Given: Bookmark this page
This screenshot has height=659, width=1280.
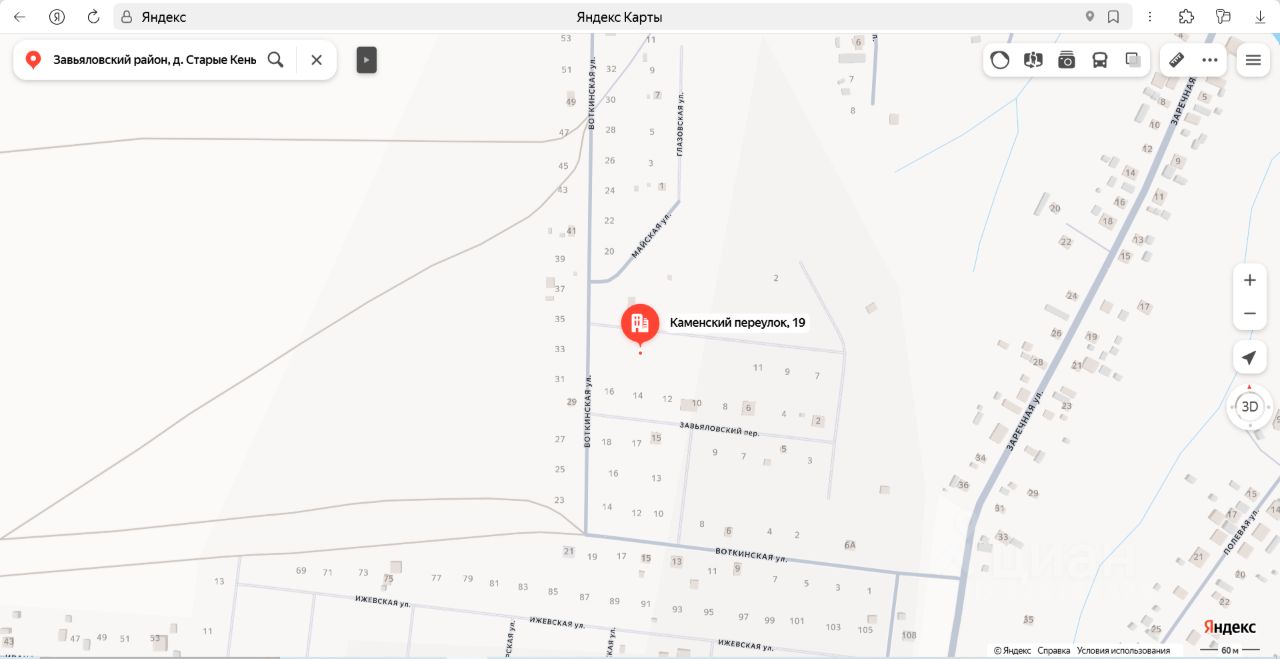Looking at the screenshot, I should tap(1113, 17).
